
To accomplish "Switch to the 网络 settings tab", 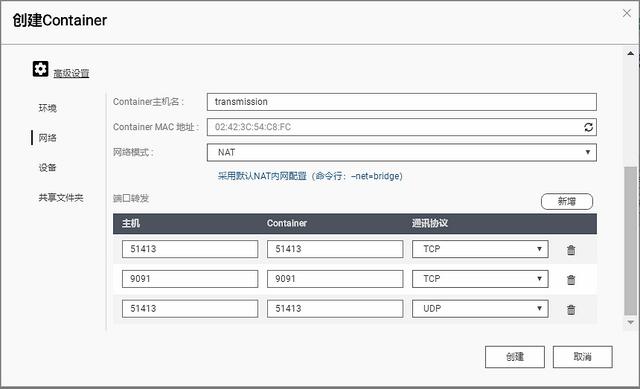I will 47,138.
